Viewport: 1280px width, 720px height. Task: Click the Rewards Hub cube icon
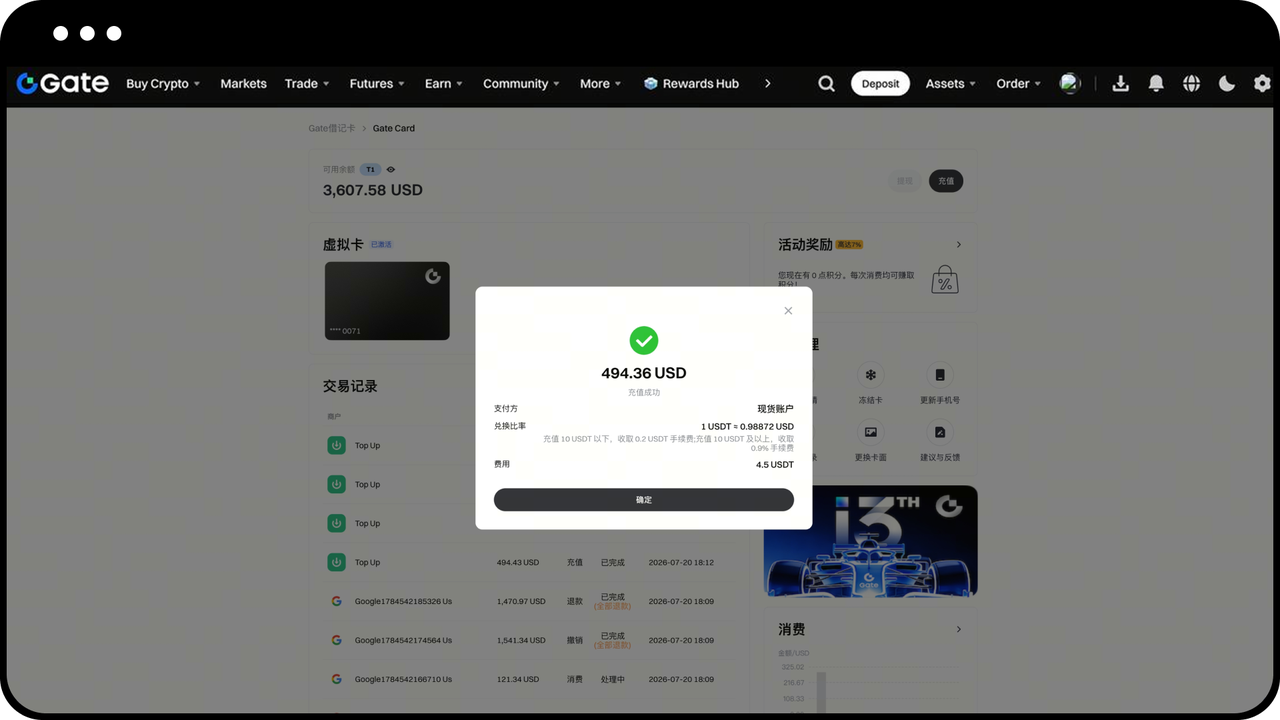[x=651, y=84]
